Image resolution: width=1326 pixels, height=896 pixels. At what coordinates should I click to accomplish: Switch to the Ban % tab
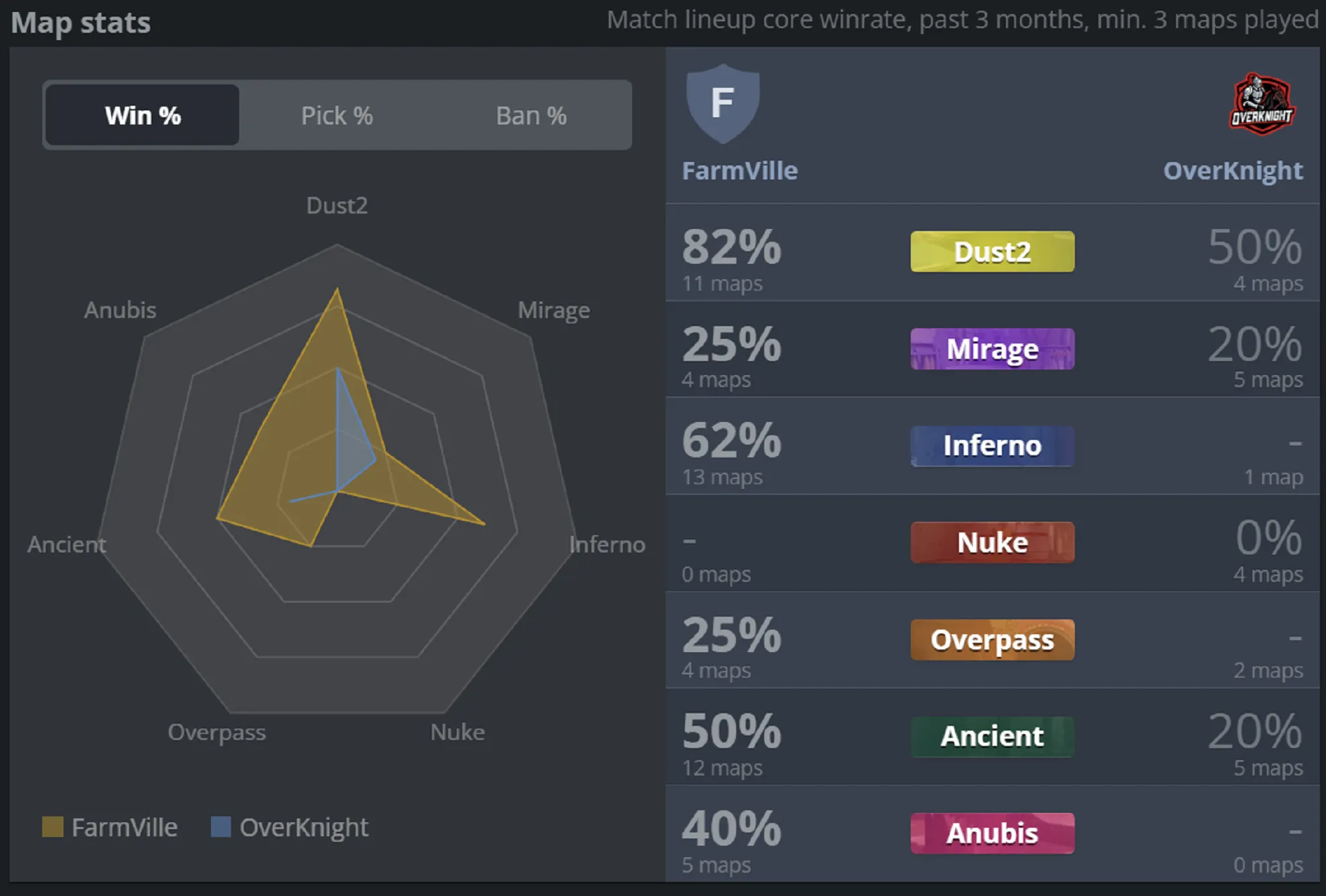tap(531, 115)
